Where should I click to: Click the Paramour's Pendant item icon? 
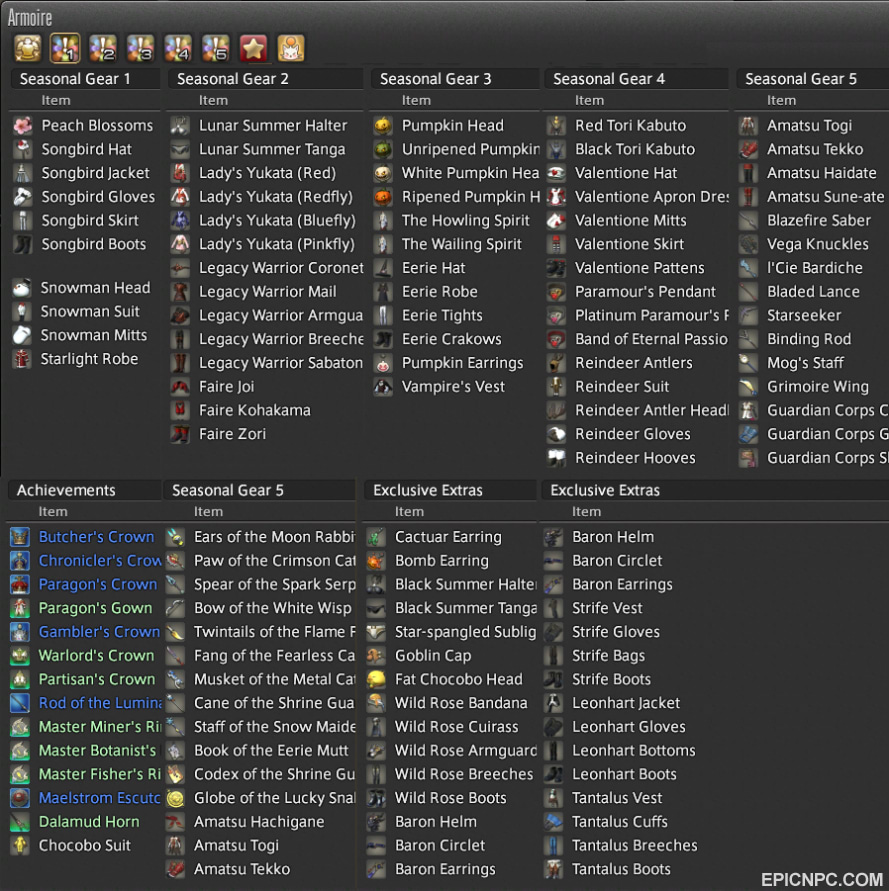556,292
